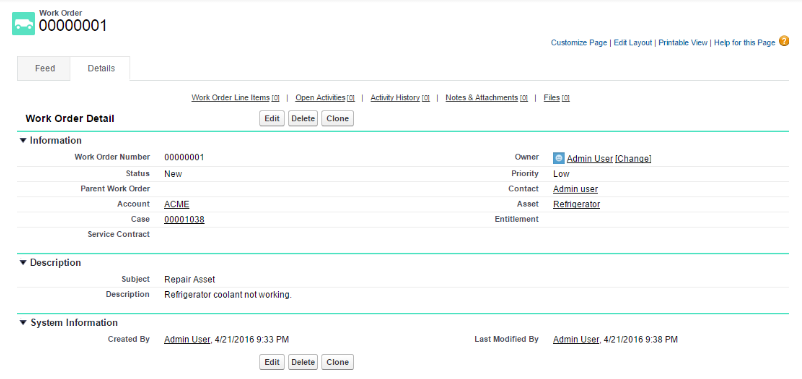Viewport: 802px width, 379px height.
Task: Open the Edit Layout link
Action: [633, 42]
